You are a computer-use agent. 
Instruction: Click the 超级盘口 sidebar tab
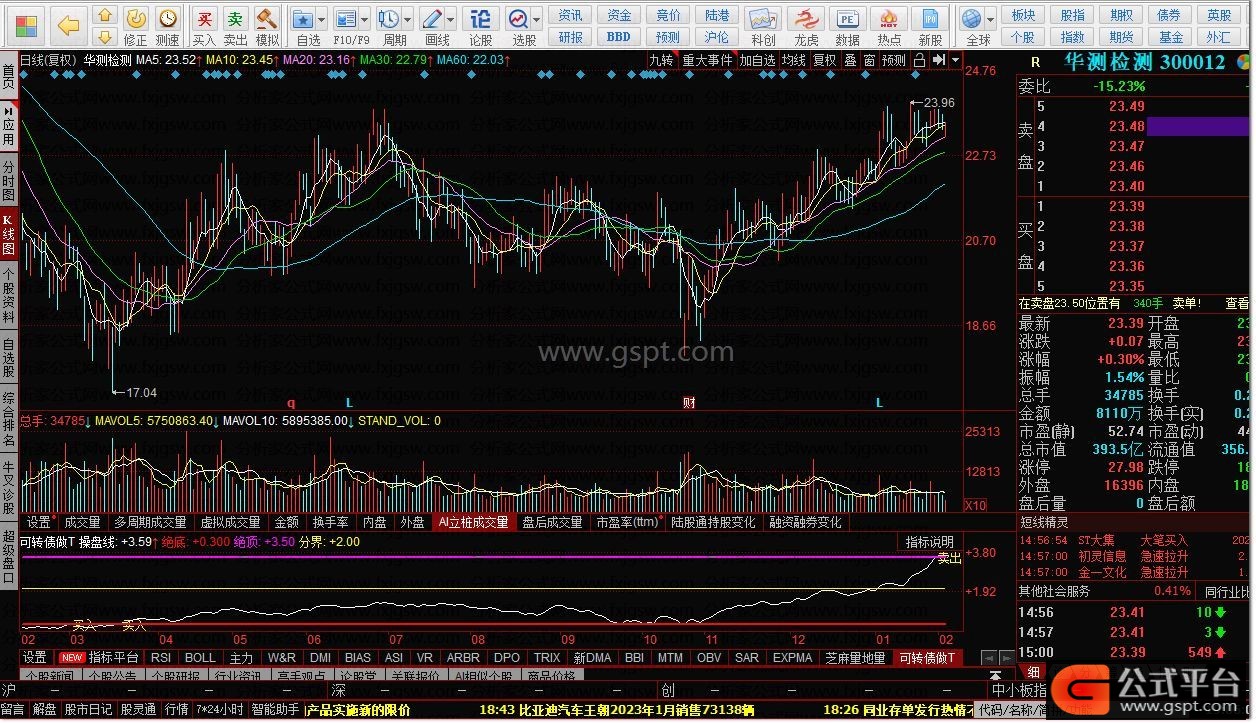(9, 557)
